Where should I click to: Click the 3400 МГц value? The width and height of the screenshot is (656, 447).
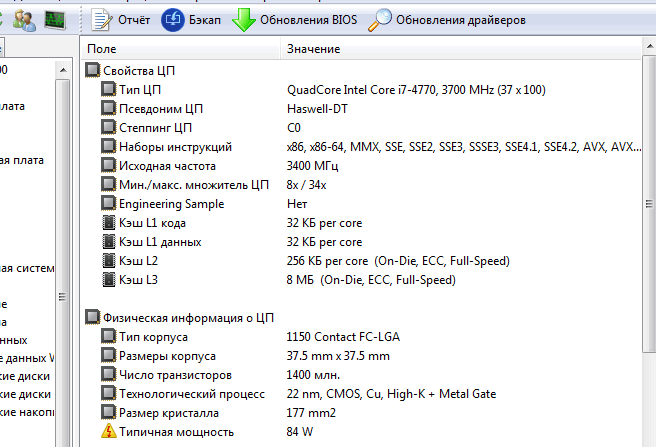point(312,166)
